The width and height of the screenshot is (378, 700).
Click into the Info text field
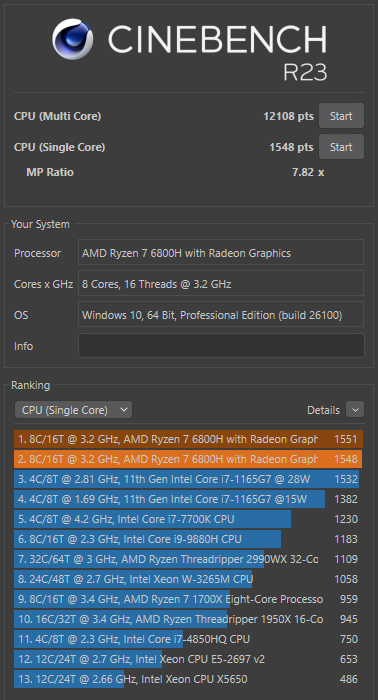tap(221, 346)
